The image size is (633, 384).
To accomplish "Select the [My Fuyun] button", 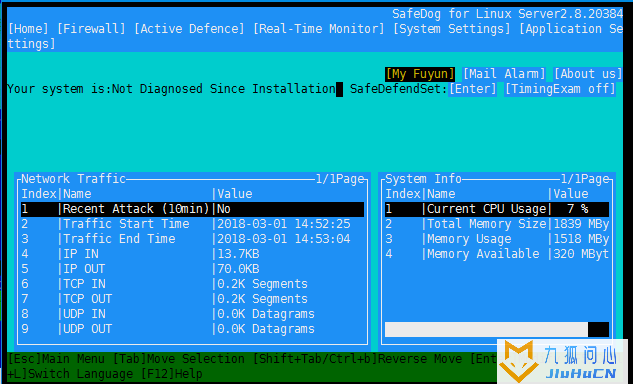I will [x=420, y=74].
